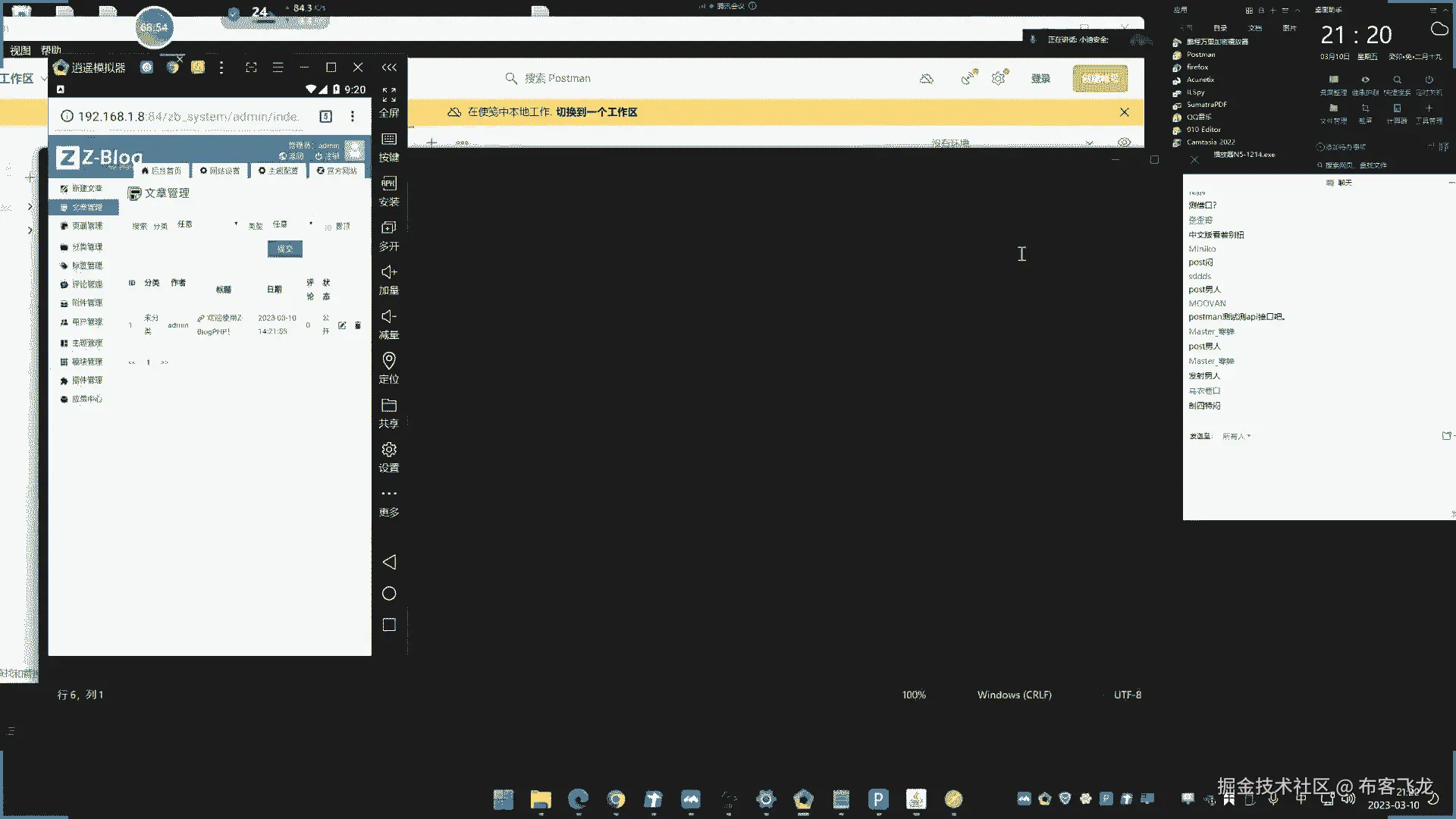The image size is (1456, 819).
Task: Open the 类型 (type) dropdown set to 任意
Action: (x=292, y=224)
